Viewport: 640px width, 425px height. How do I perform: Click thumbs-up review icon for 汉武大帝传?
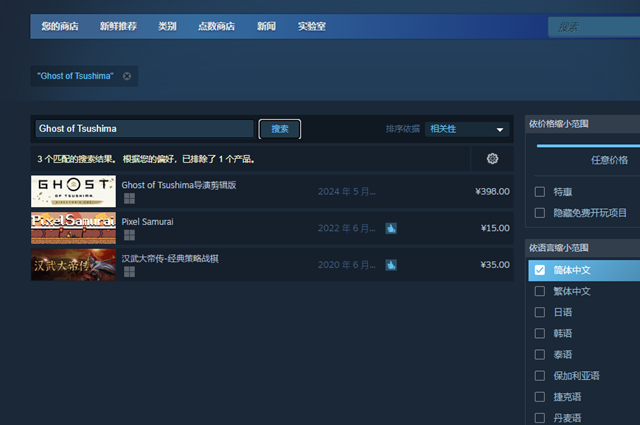[x=391, y=265]
